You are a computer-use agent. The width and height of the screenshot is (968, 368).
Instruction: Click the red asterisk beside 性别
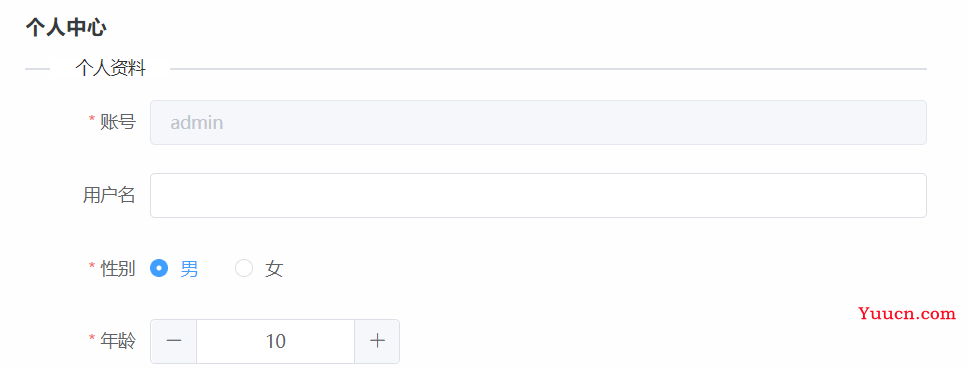(93, 266)
